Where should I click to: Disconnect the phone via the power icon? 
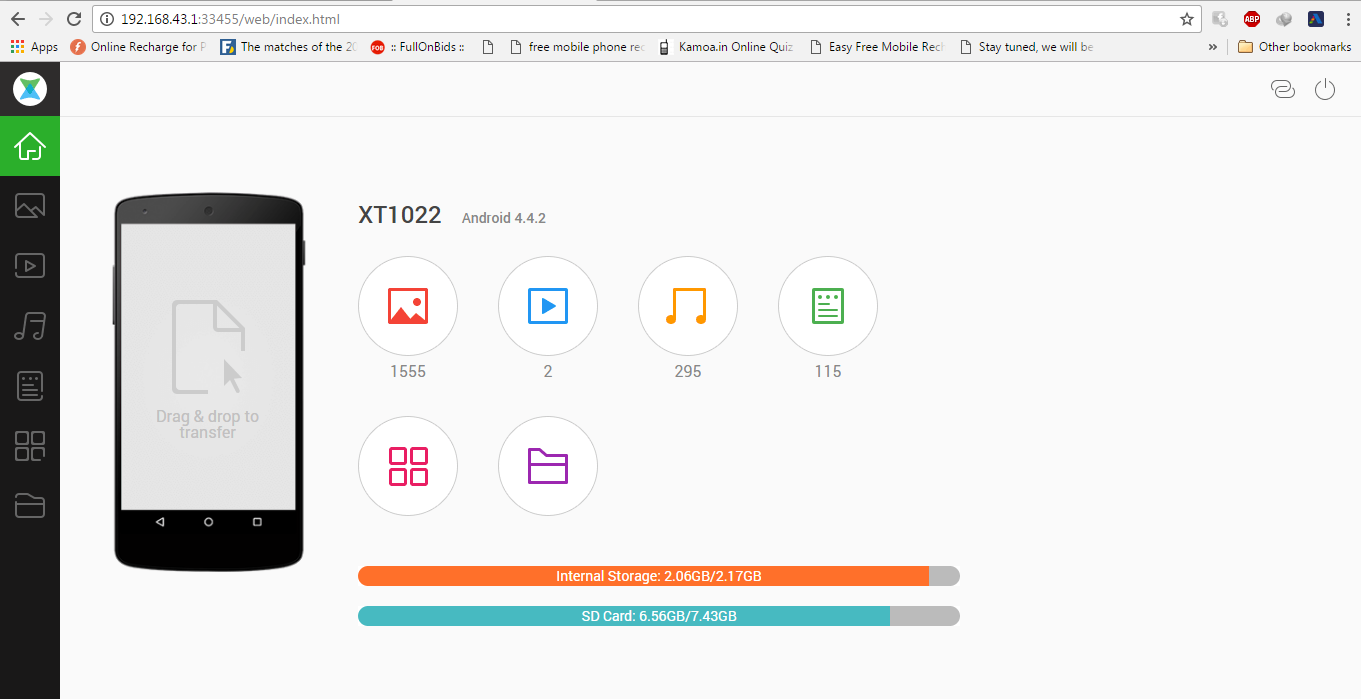click(x=1325, y=89)
